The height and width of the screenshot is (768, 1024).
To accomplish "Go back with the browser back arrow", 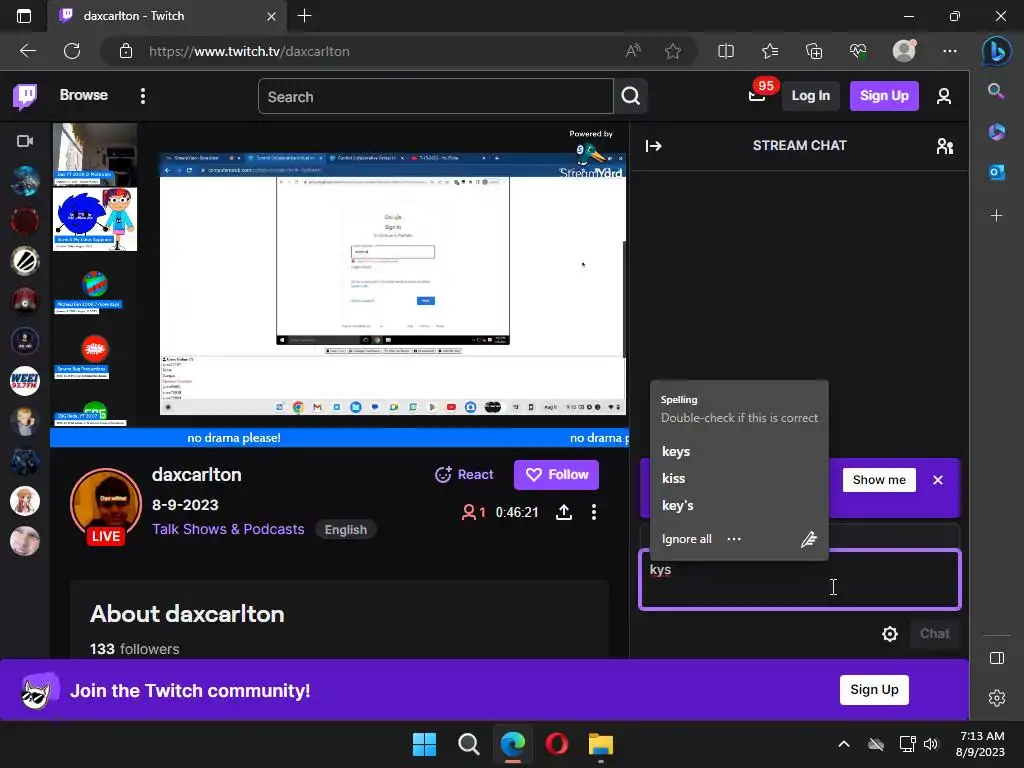I will [x=28, y=51].
